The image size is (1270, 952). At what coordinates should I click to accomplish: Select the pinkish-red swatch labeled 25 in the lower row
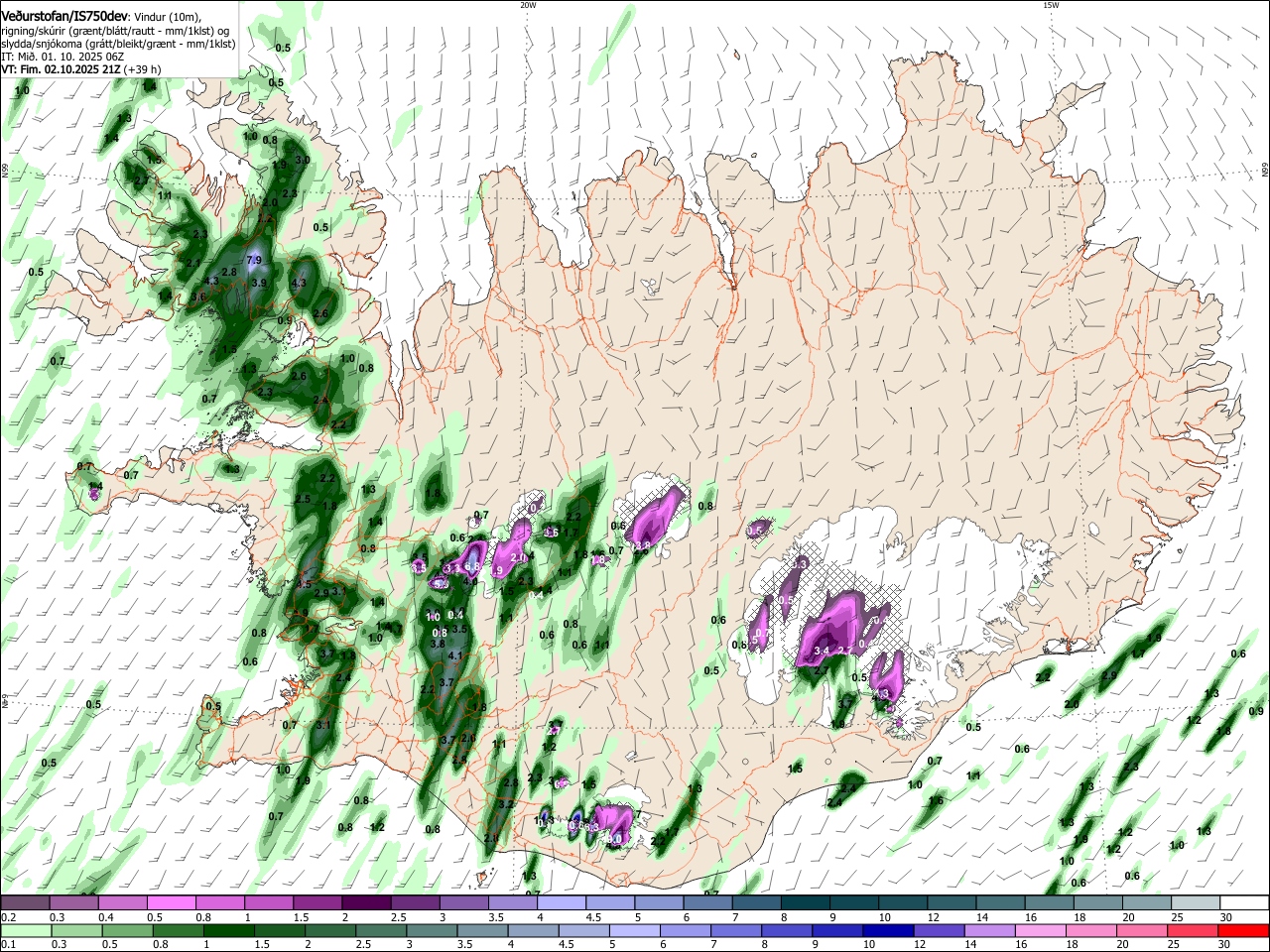[1194, 930]
